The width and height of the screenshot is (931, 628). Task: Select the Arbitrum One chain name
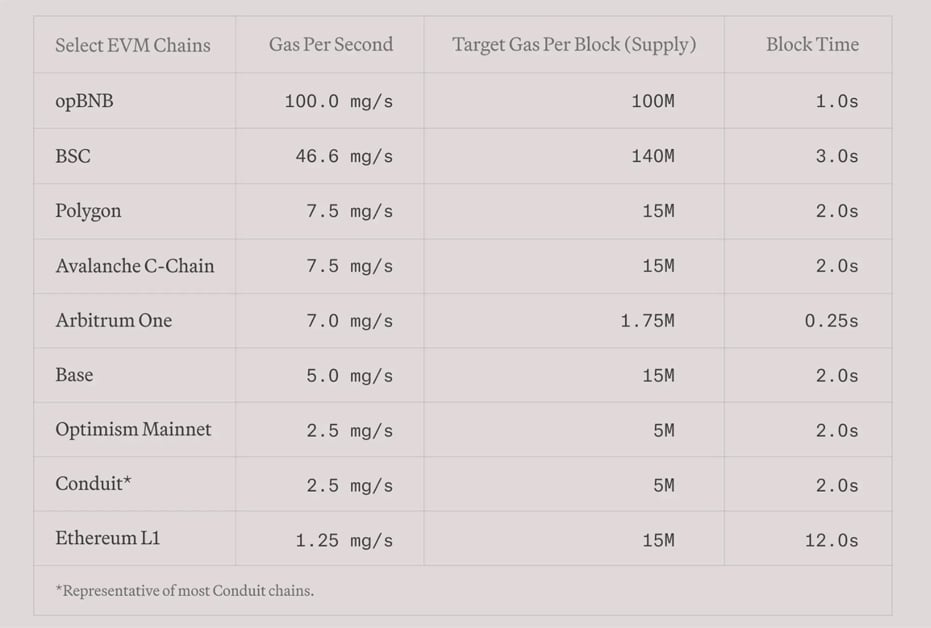114,321
